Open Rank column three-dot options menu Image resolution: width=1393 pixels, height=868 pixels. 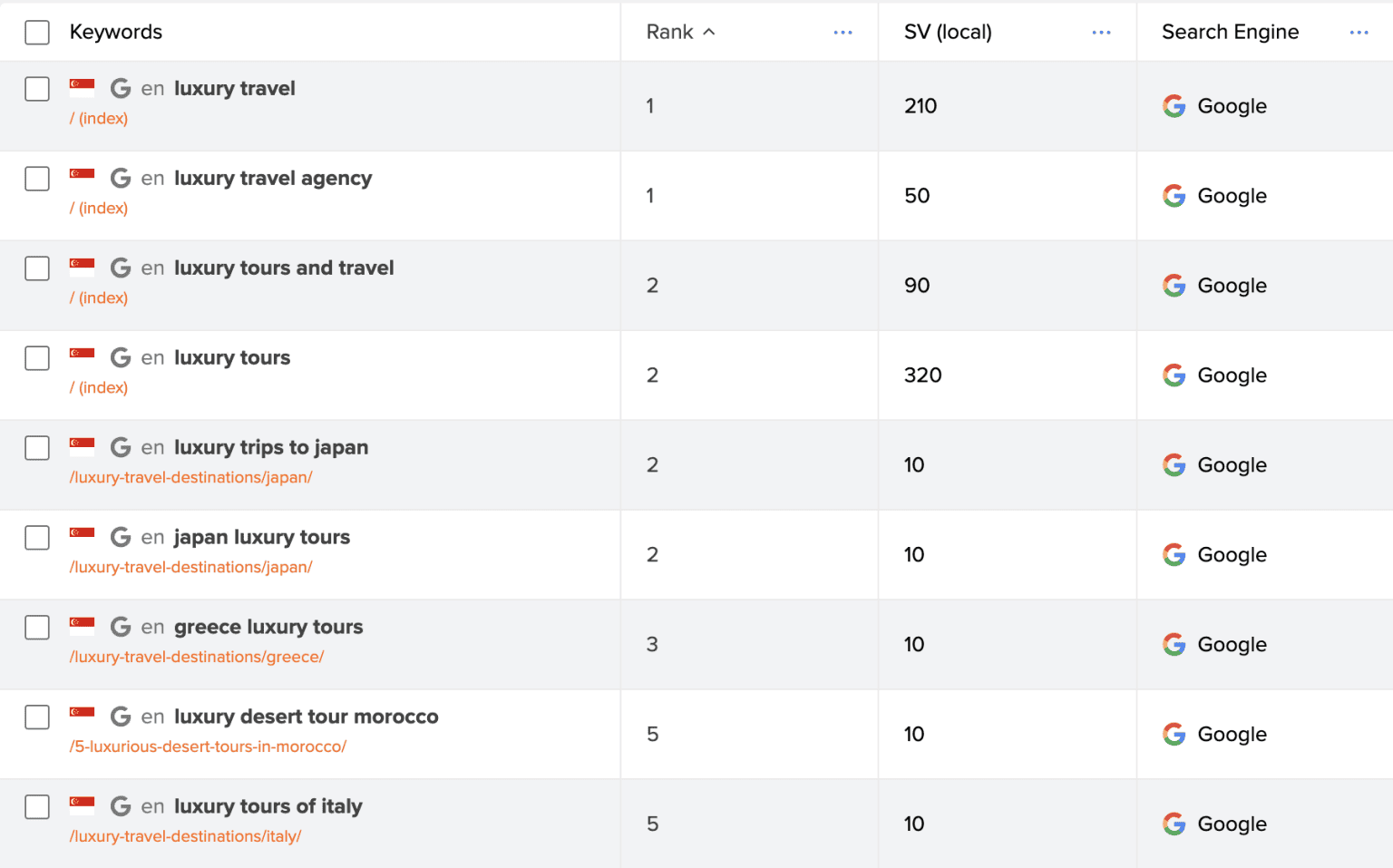click(x=843, y=33)
